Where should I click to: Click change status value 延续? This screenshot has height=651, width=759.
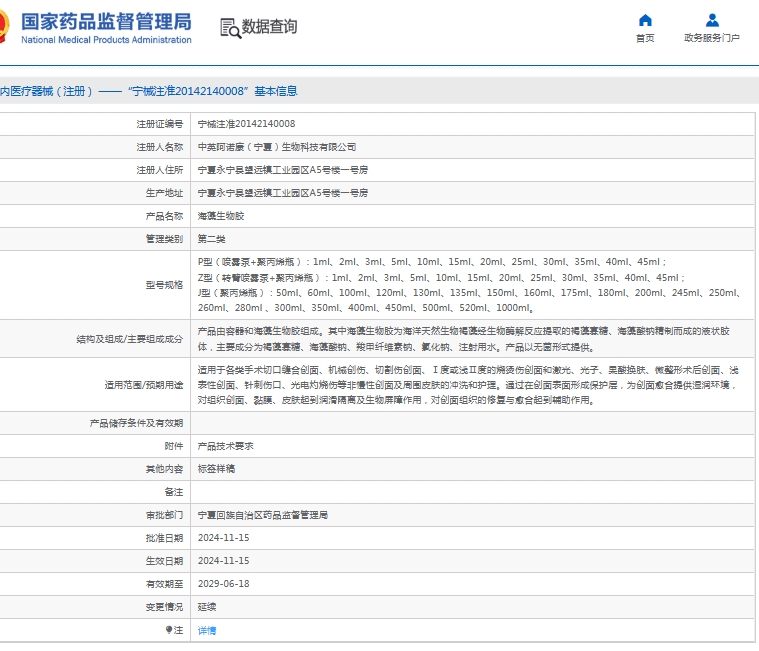(207, 606)
